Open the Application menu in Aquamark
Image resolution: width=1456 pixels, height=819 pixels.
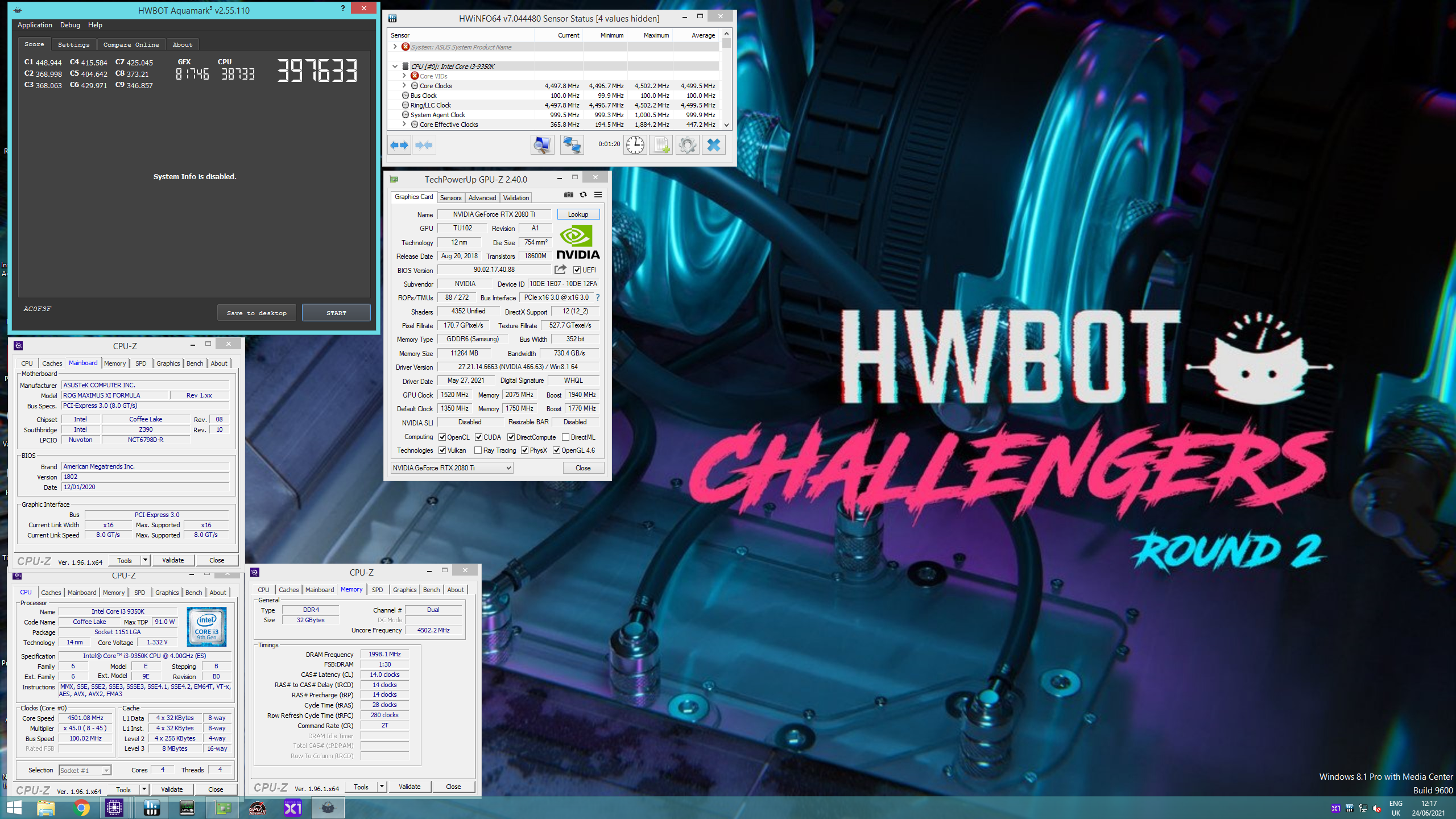35,25
